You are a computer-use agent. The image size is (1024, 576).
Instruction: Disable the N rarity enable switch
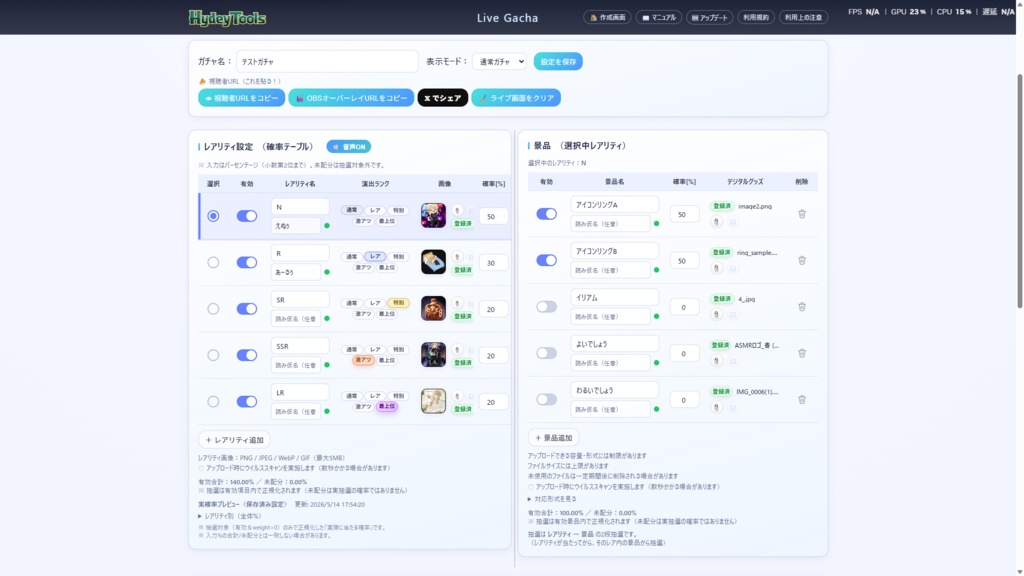(247, 216)
